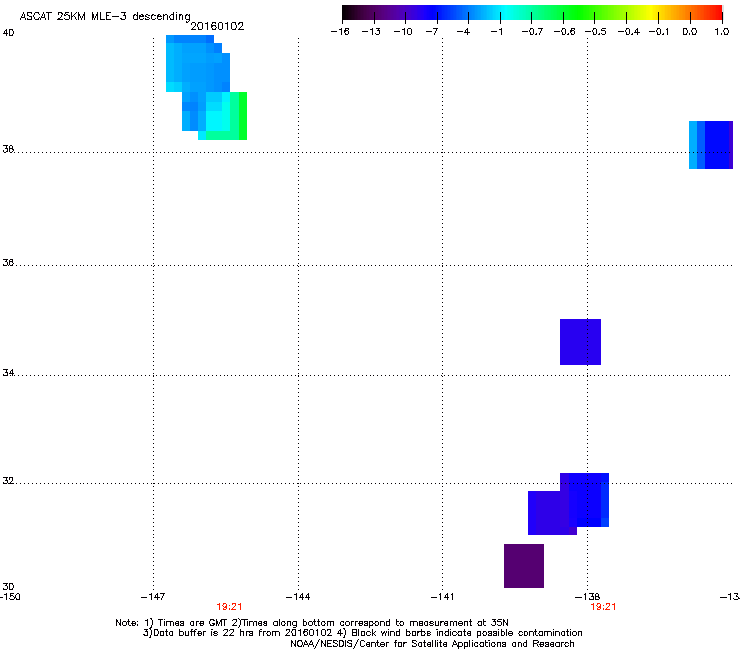The width and height of the screenshot is (740, 650).
Task: Click the red "19:21" time under longitude -138
Action: 603,607
